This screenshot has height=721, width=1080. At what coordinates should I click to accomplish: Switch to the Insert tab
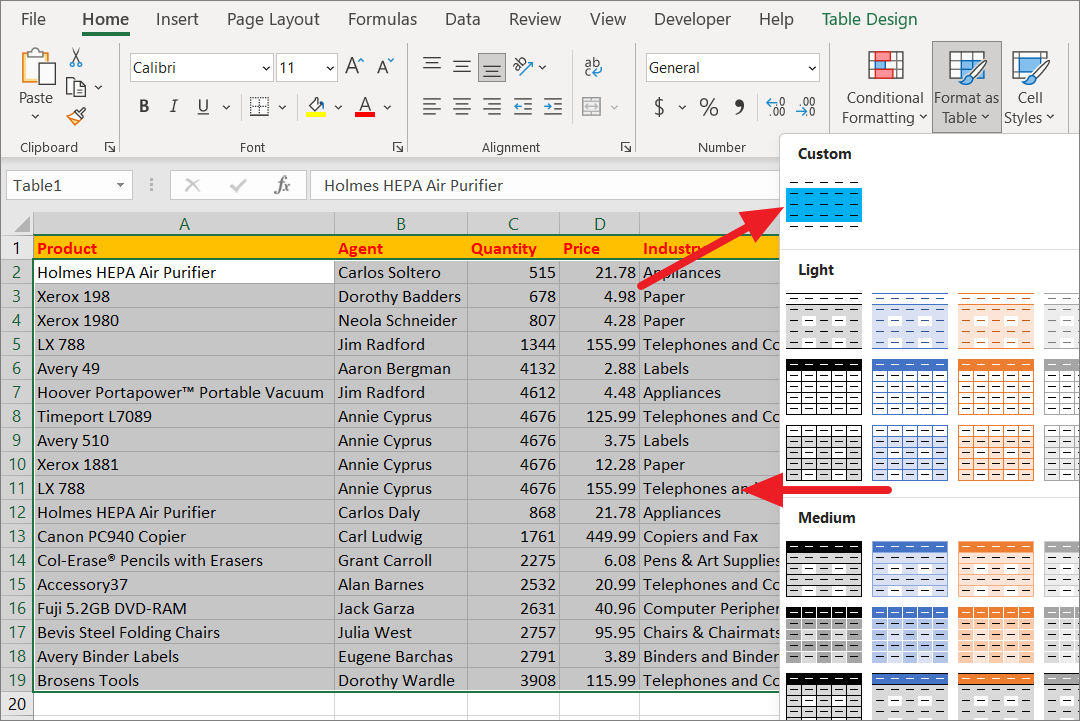tap(177, 19)
